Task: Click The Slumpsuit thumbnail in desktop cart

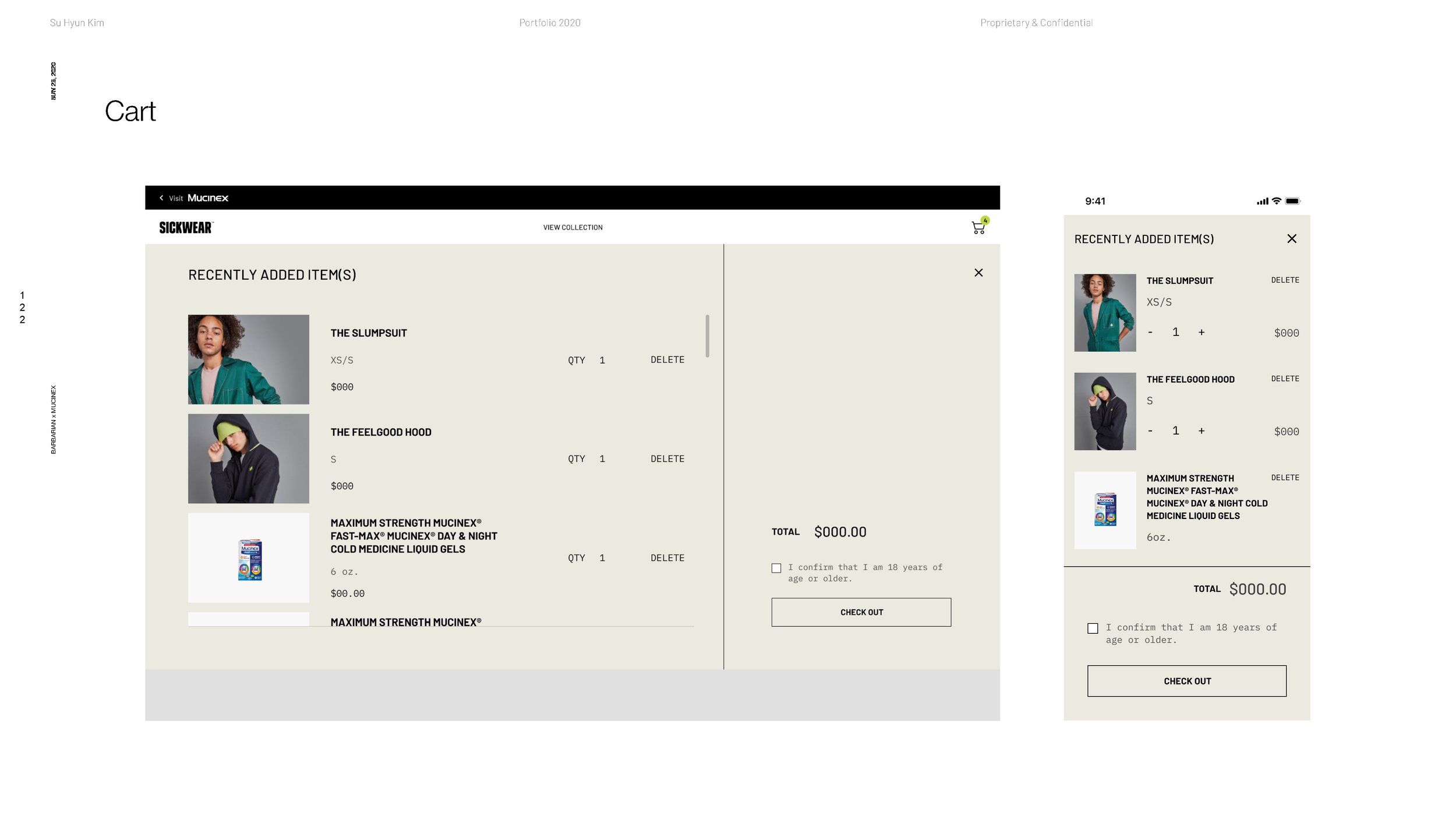Action: (x=249, y=359)
